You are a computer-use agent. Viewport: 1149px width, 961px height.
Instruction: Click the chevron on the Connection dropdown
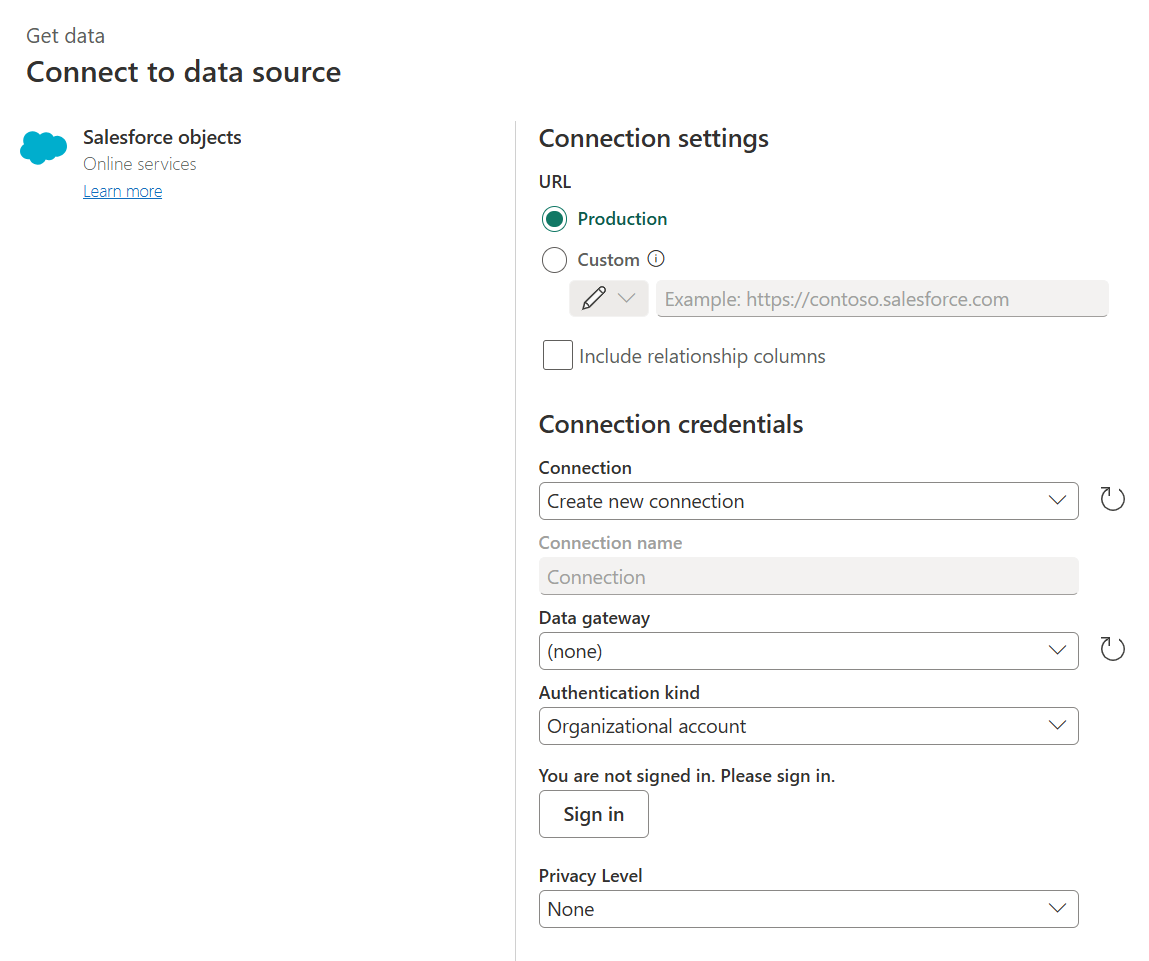(x=1058, y=500)
